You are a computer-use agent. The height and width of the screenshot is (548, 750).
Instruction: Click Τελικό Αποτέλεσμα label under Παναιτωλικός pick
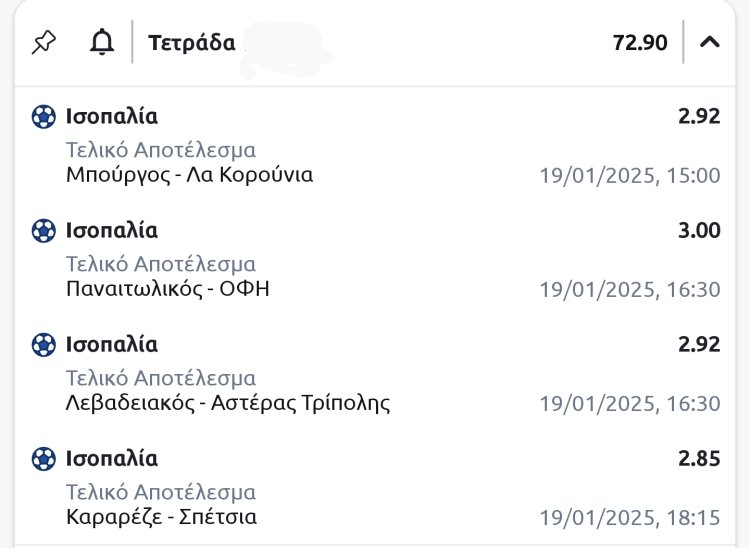tap(161, 265)
